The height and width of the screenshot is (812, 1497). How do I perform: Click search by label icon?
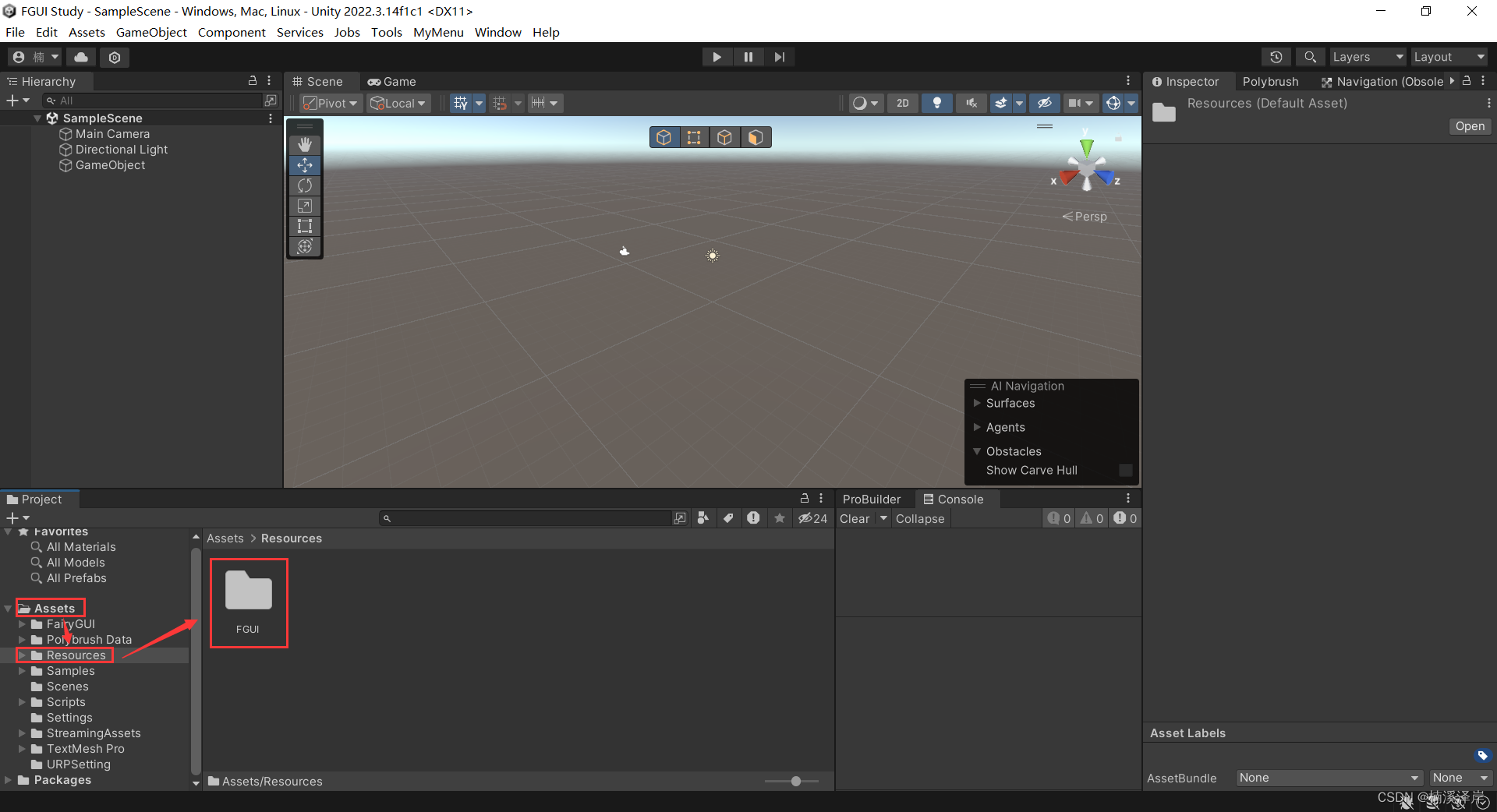[728, 518]
